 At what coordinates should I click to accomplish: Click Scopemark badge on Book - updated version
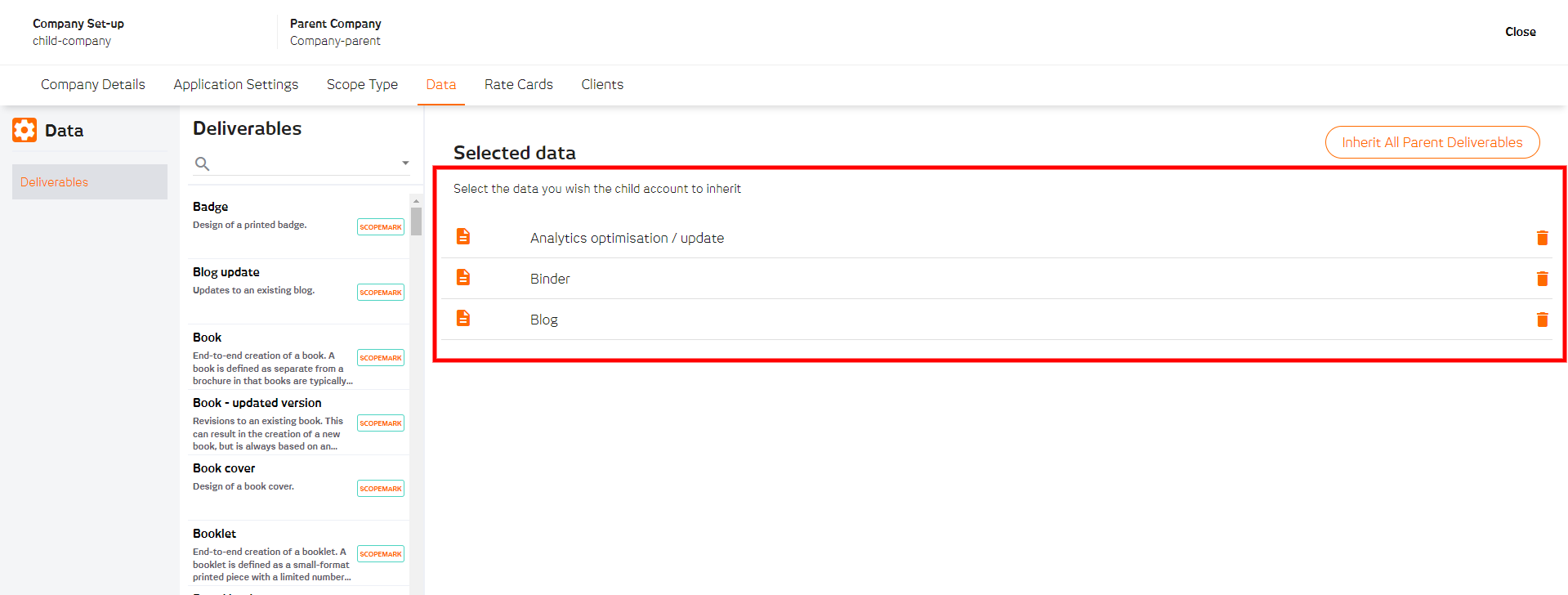coord(381,423)
